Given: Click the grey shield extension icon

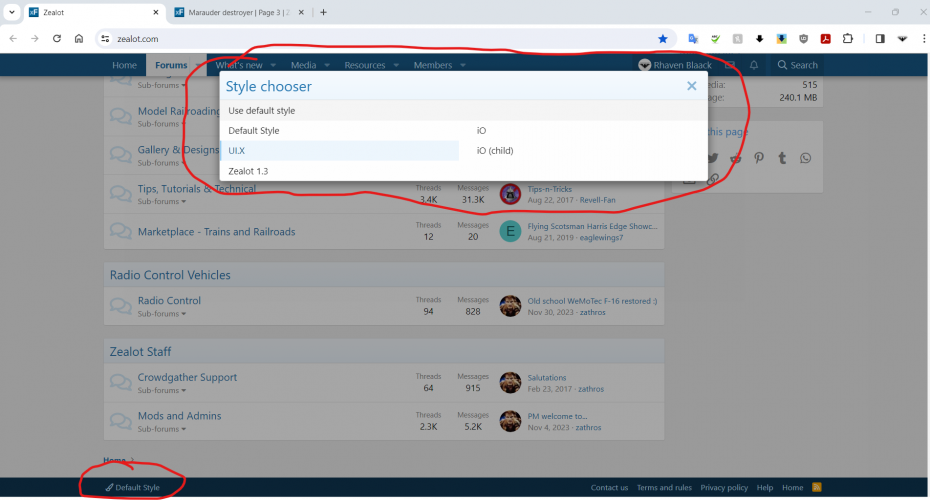Looking at the screenshot, I should (804, 39).
